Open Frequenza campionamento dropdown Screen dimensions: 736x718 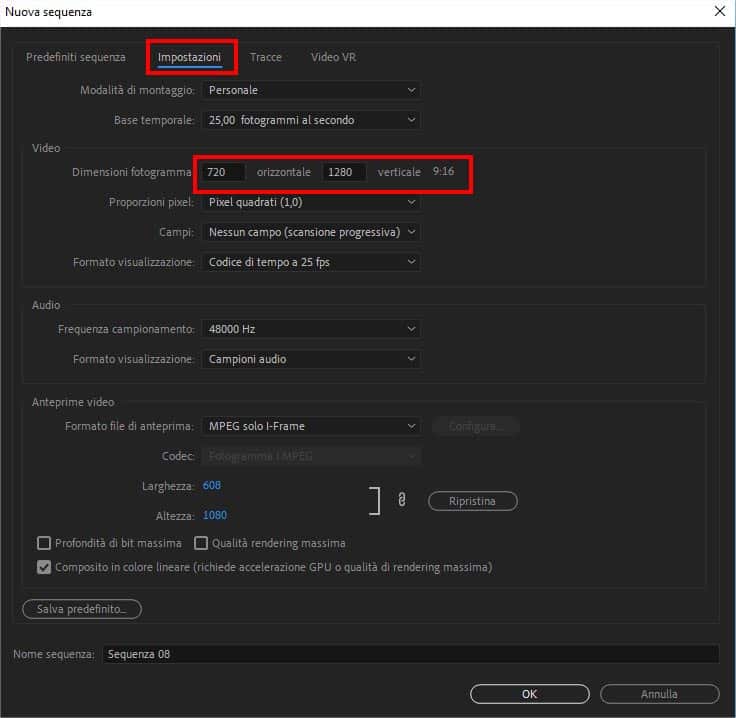point(311,329)
